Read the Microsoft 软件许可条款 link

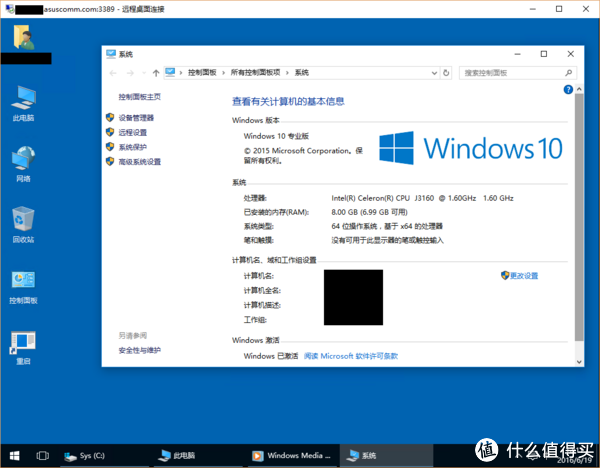[351, 356]
